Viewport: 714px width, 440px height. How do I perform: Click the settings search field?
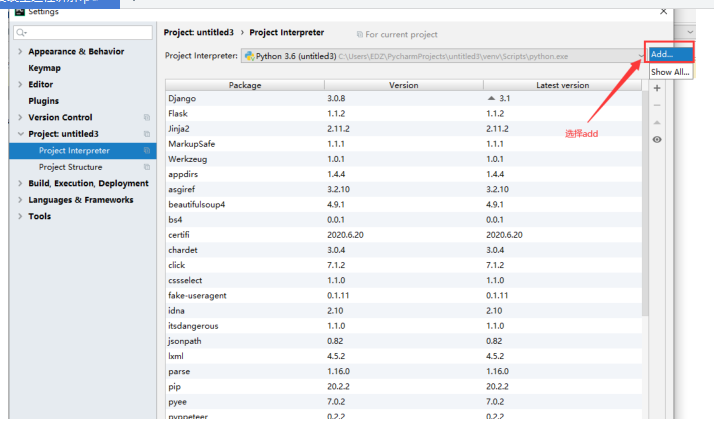point(83,33)
